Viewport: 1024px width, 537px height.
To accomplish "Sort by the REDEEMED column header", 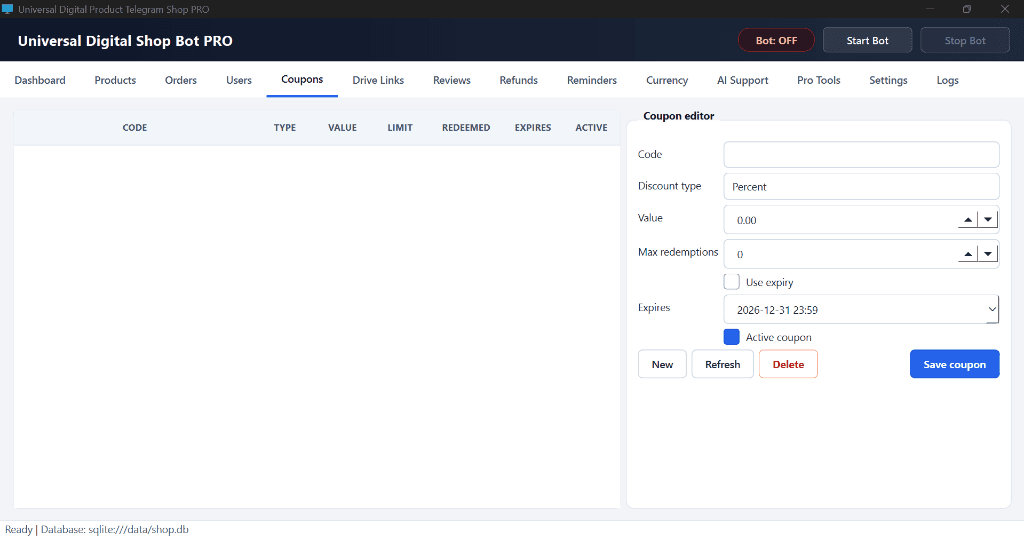I will pos(466,127).
